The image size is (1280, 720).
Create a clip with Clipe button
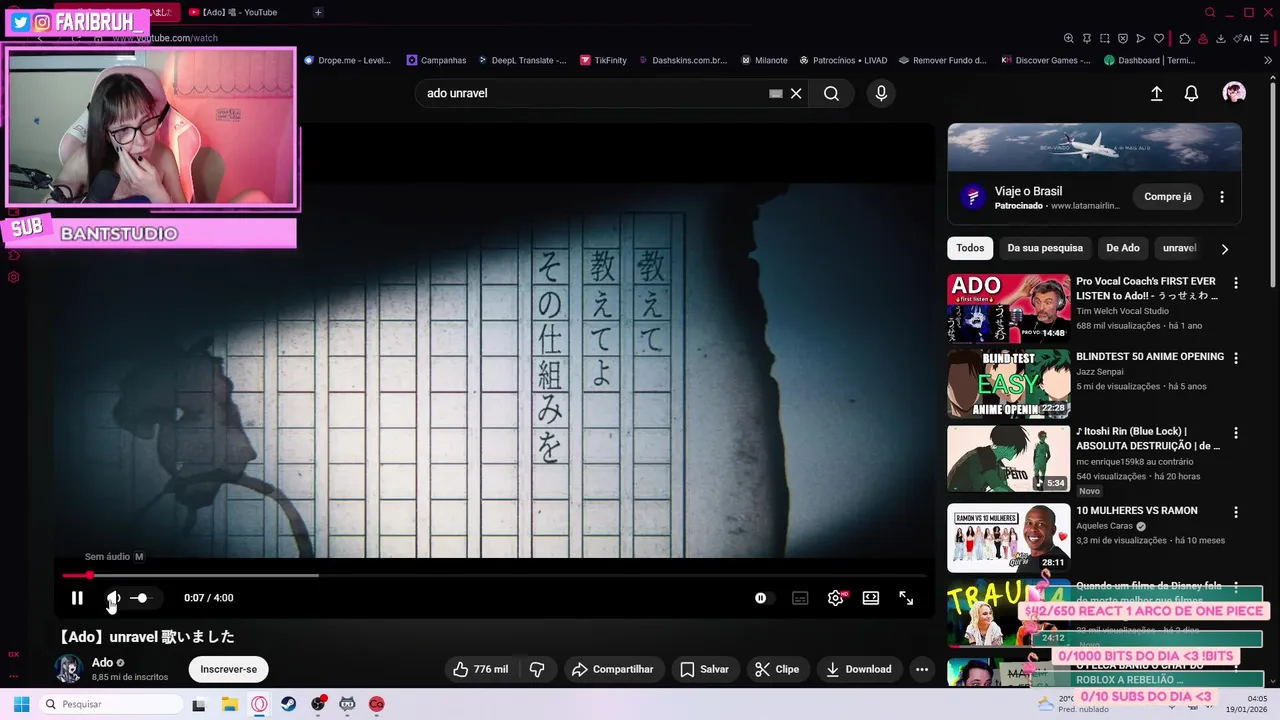777,669
